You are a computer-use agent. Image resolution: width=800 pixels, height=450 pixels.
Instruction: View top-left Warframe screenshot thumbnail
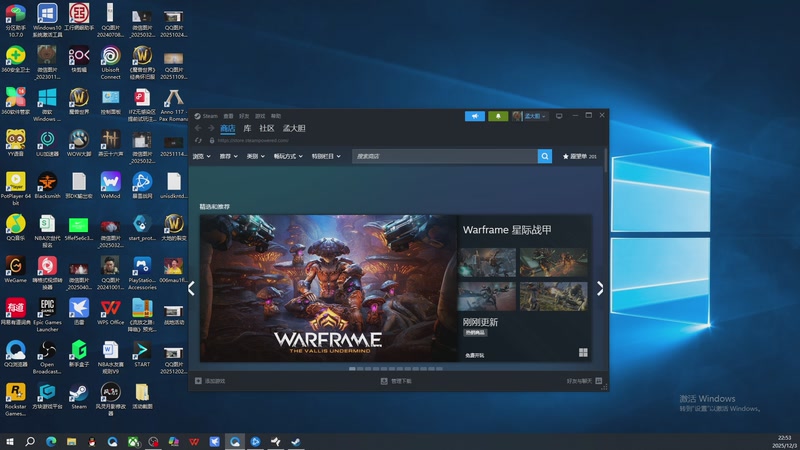point(487,262)
